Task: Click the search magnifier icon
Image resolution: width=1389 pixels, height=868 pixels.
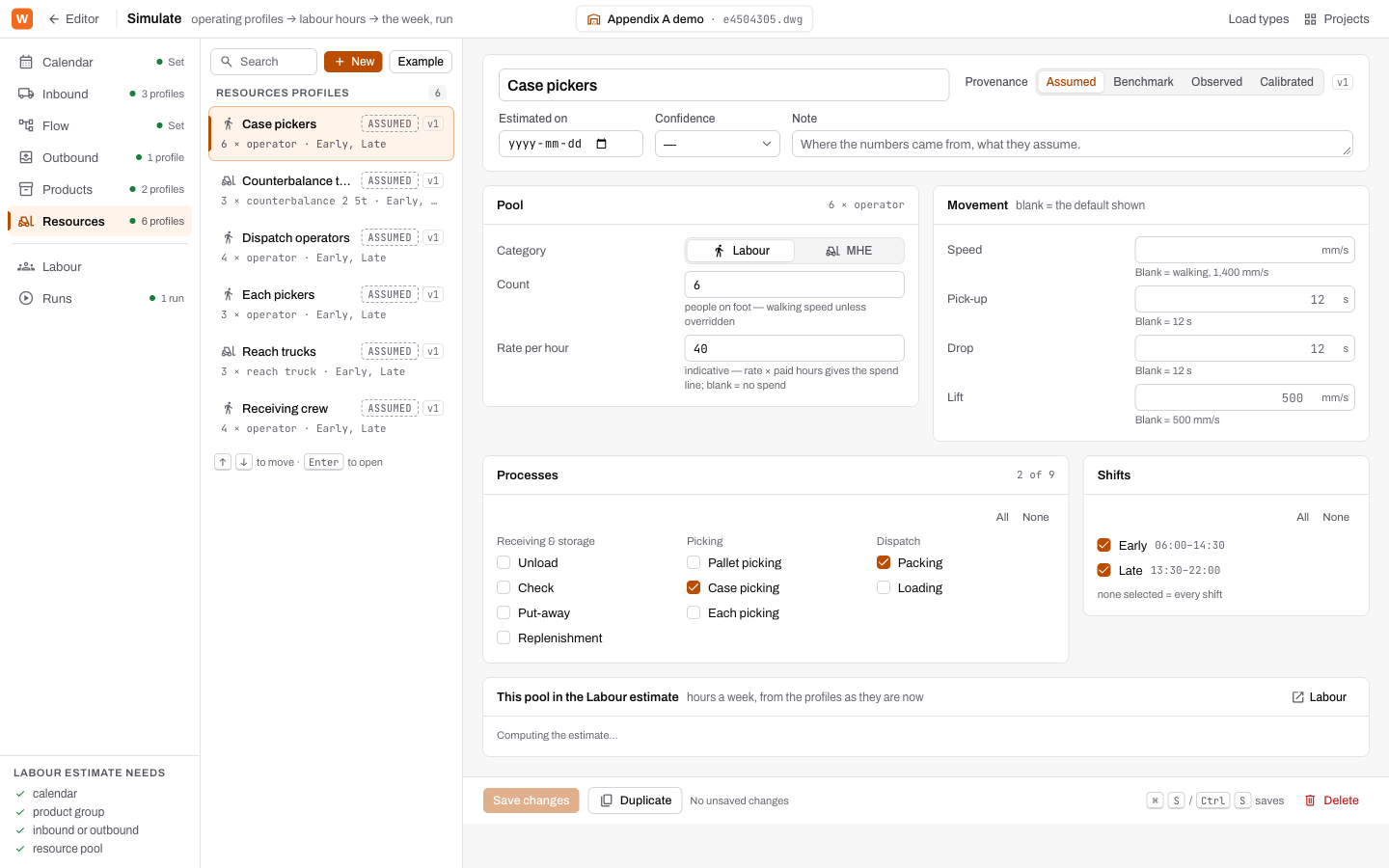Action: [x=227, y=62]
